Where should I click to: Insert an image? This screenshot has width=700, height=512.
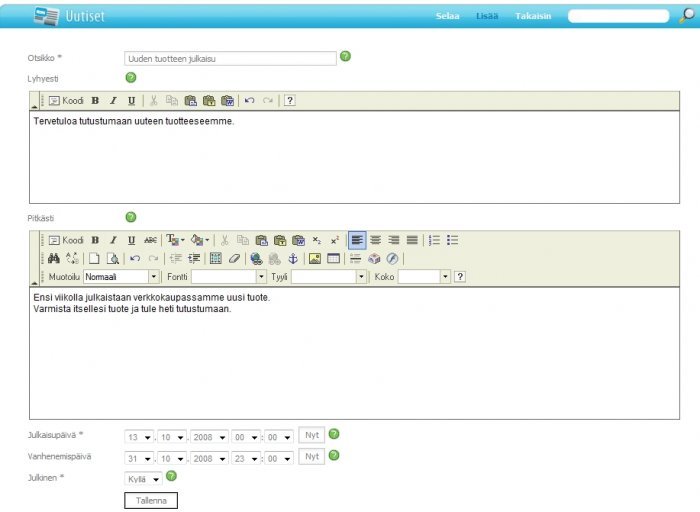[315, 258]
